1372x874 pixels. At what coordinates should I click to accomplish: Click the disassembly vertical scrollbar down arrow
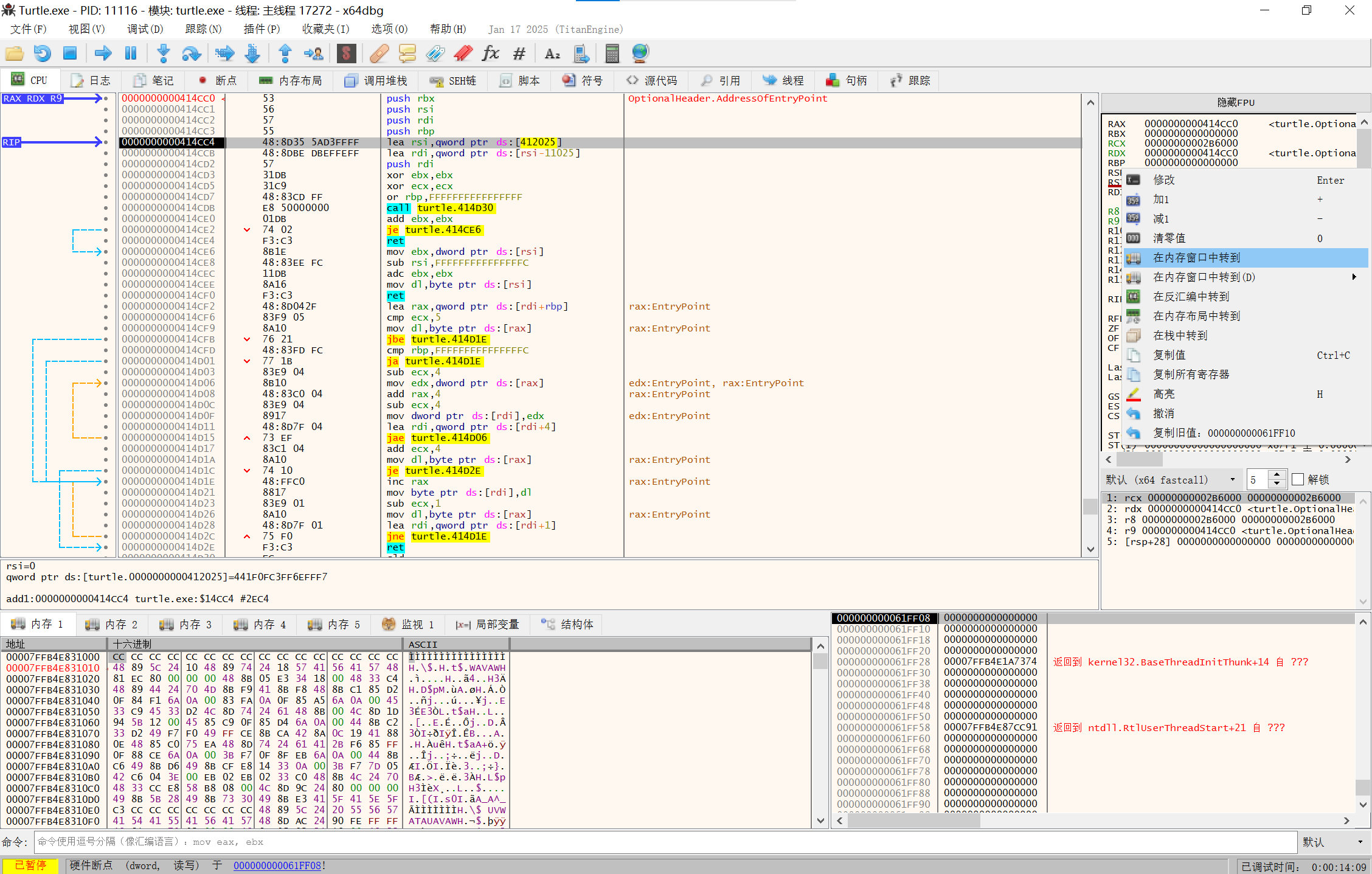coord(1090,549)
